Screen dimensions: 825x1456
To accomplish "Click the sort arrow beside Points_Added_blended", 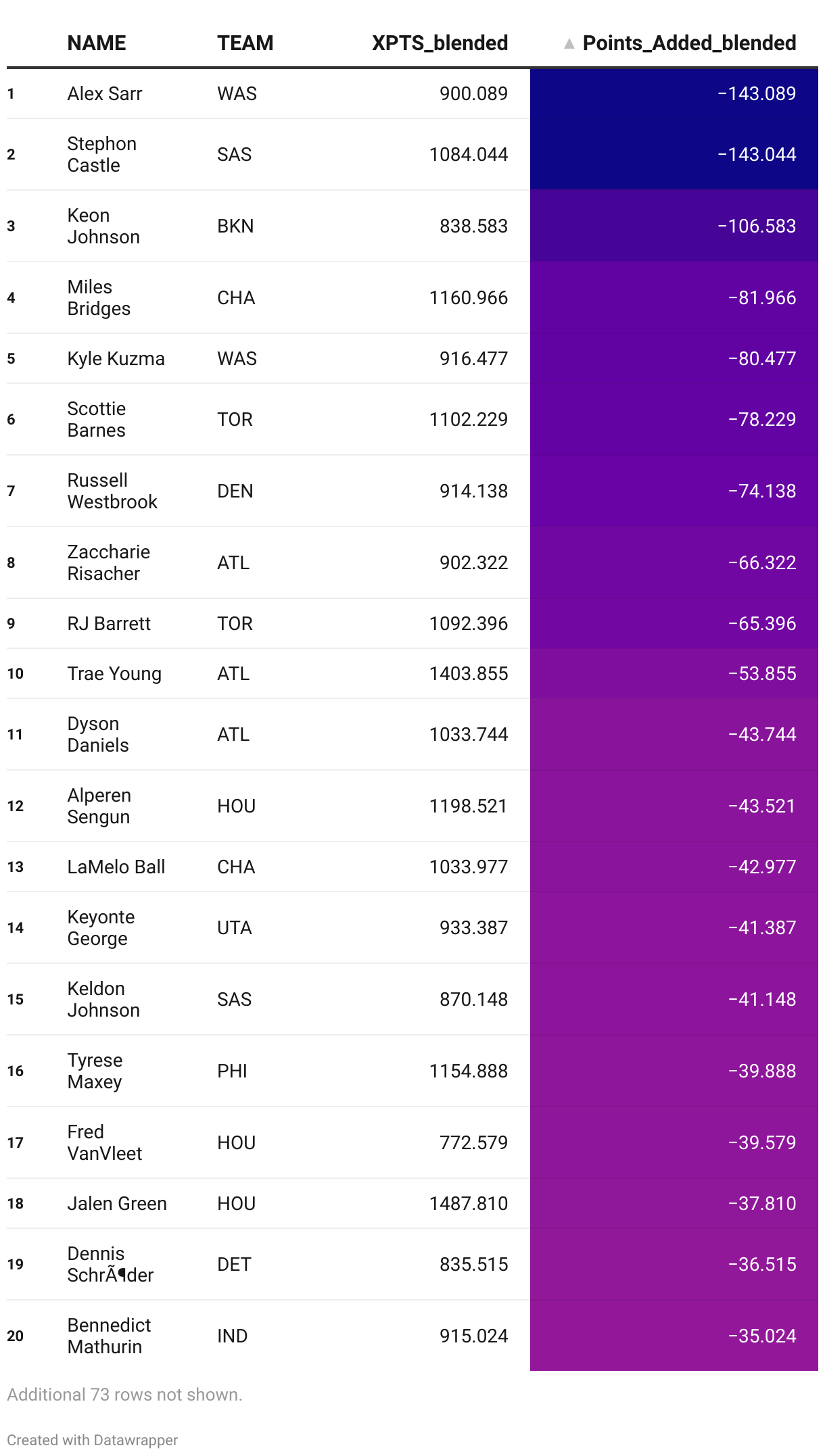I will pyautogui.click(x=569, y=44).
